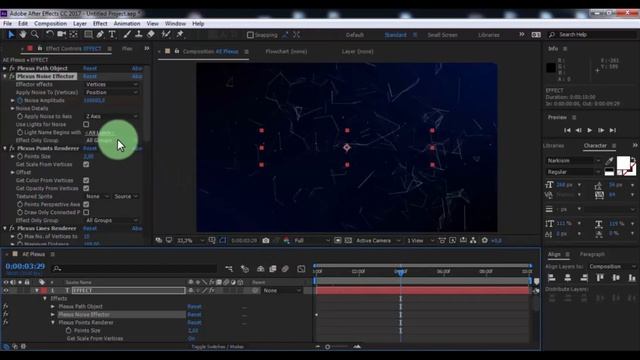This screenshot has height=360, width=640.
Task: Toggle Plexus Noise Effector fx switch
Action: (12, 76)
